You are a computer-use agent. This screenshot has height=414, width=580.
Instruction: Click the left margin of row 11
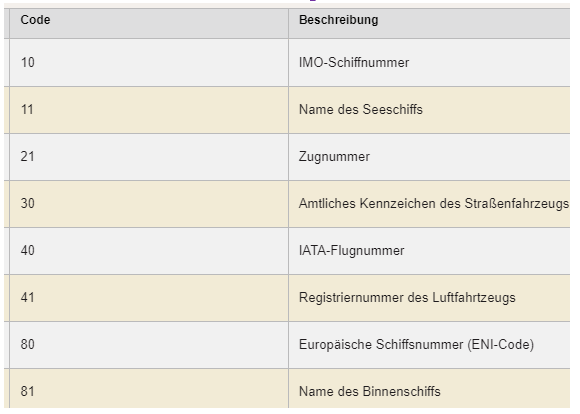[x=7, y=110]
